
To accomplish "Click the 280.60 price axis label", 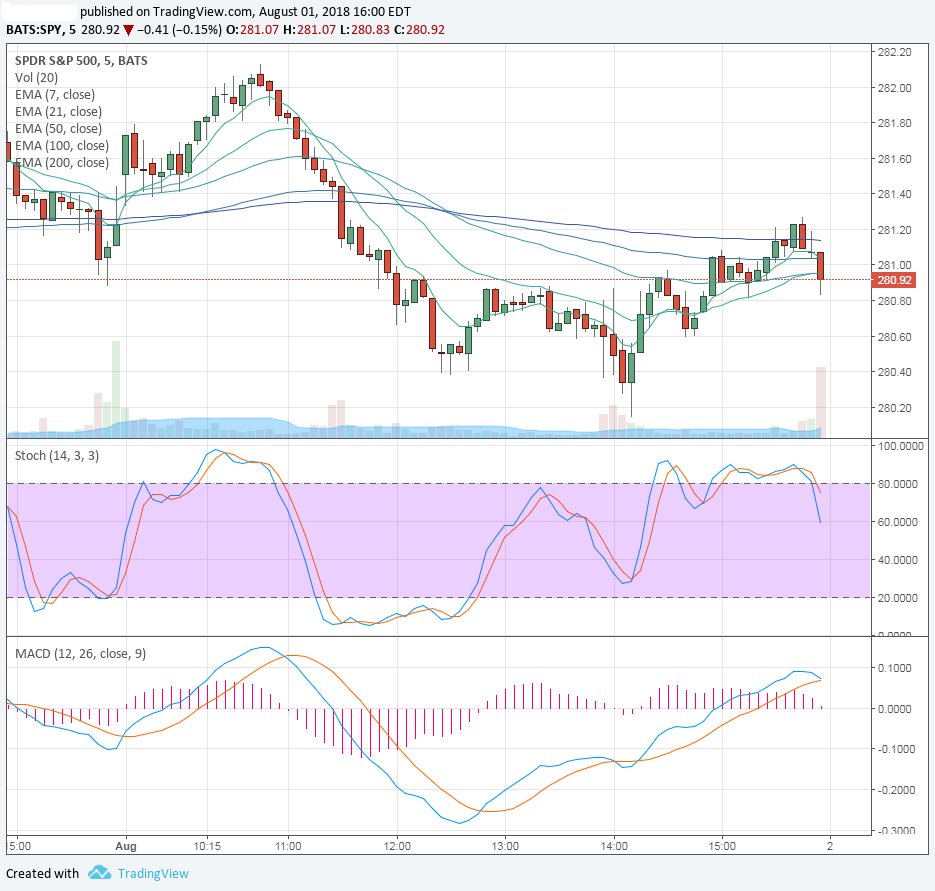I will 894,337.
